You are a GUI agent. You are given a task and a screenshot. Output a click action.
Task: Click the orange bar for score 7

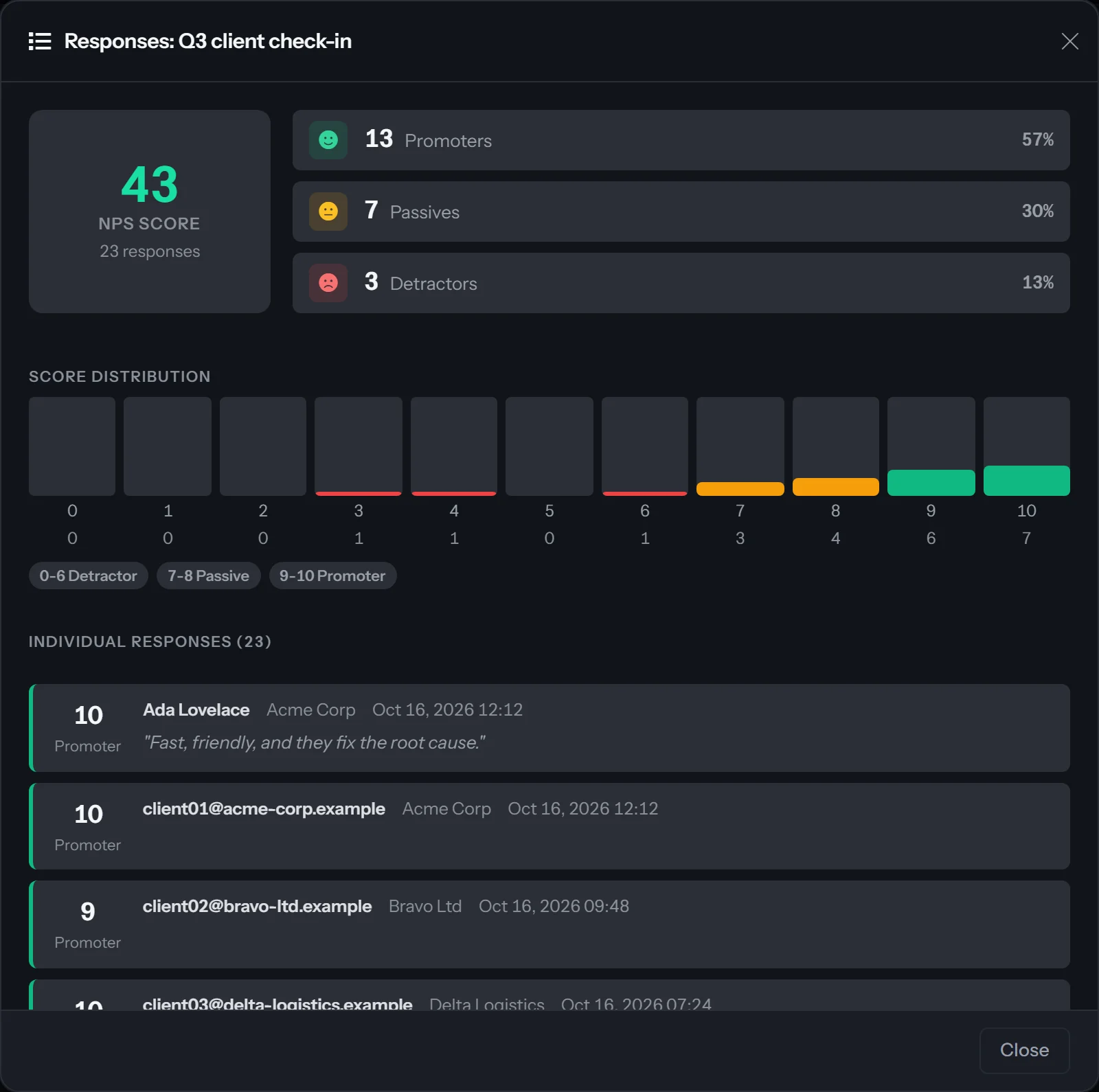click(740, 489)
